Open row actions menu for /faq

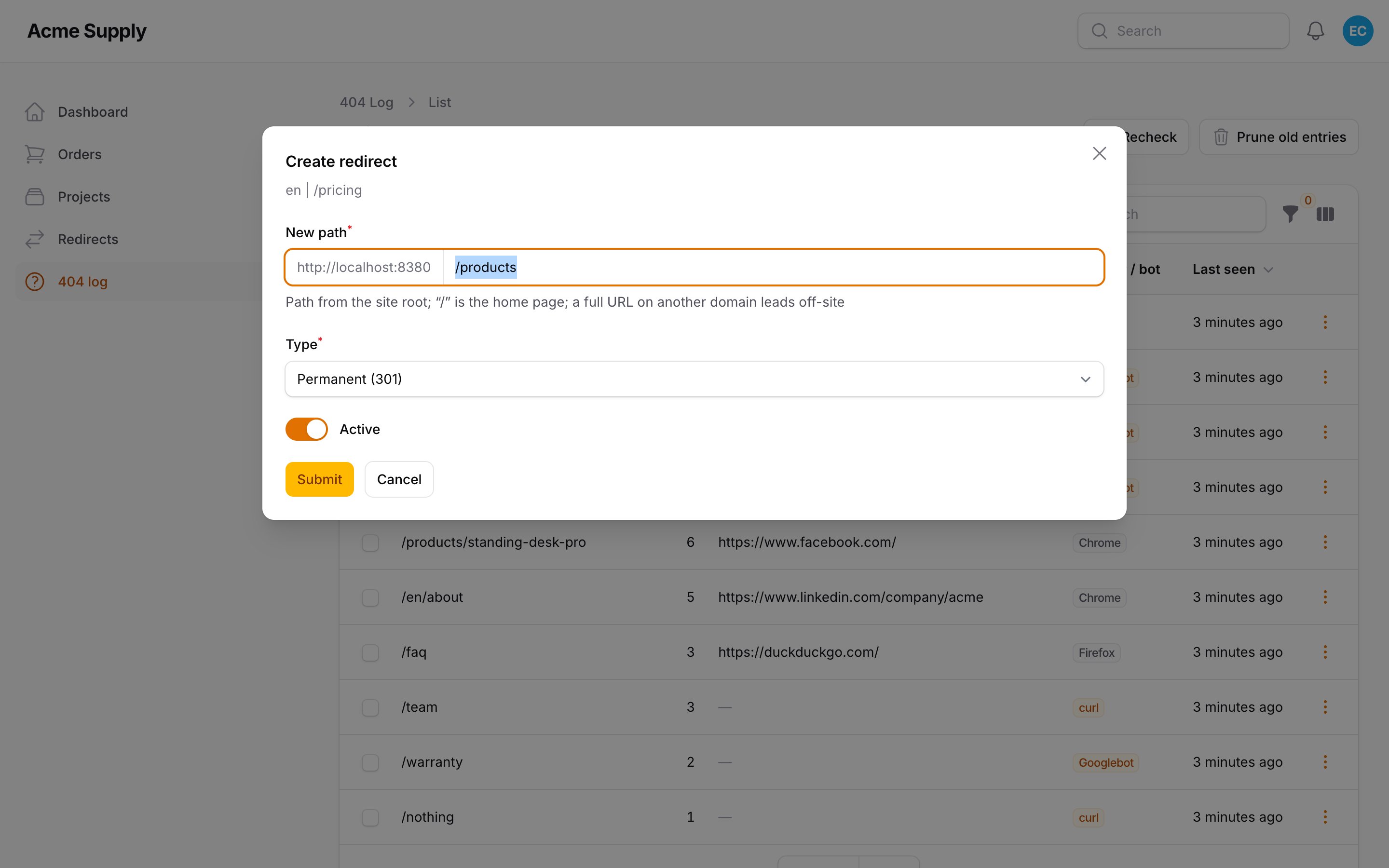tap(1325, 652)
